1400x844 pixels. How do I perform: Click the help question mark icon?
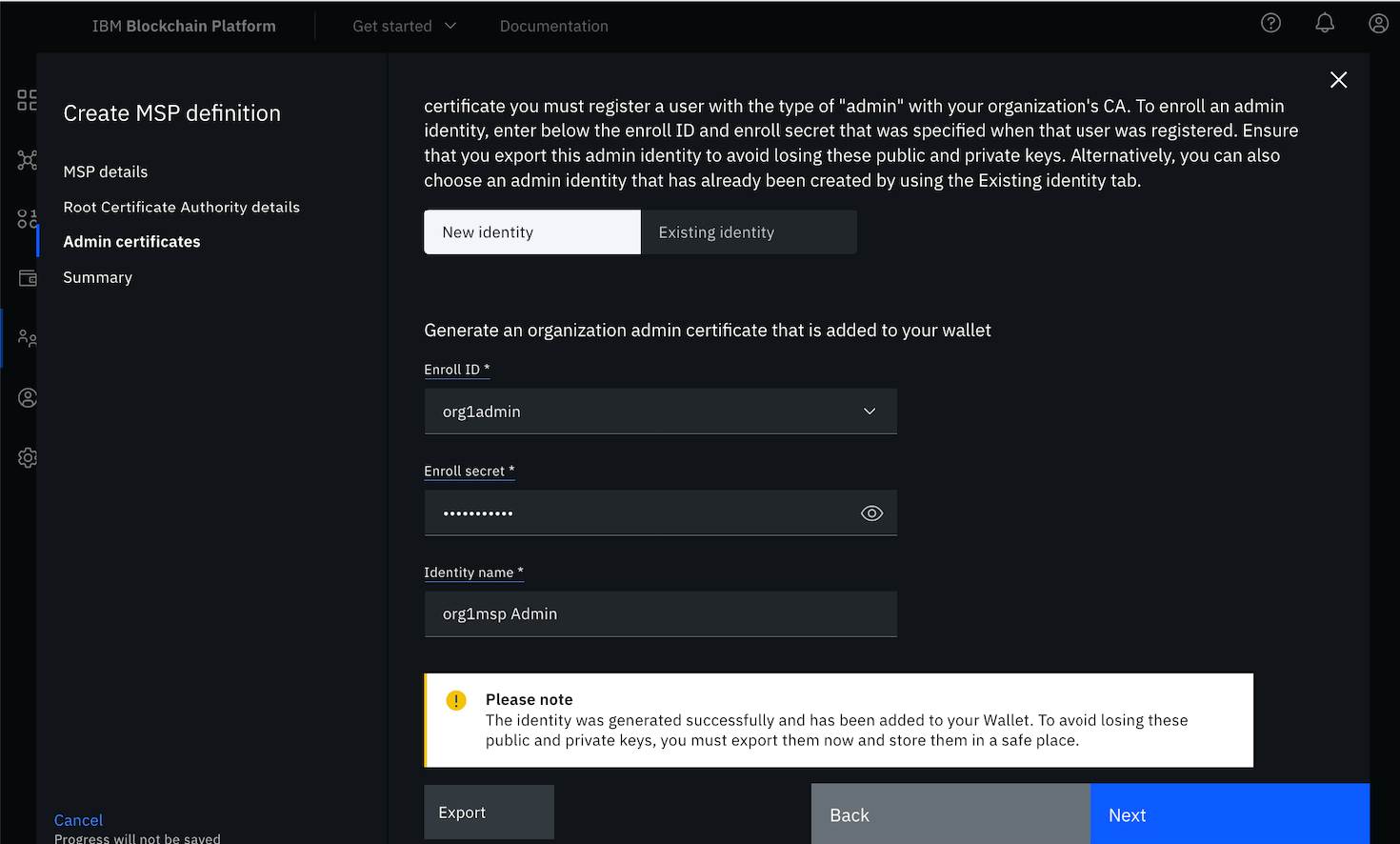[x=1270, y=24]
